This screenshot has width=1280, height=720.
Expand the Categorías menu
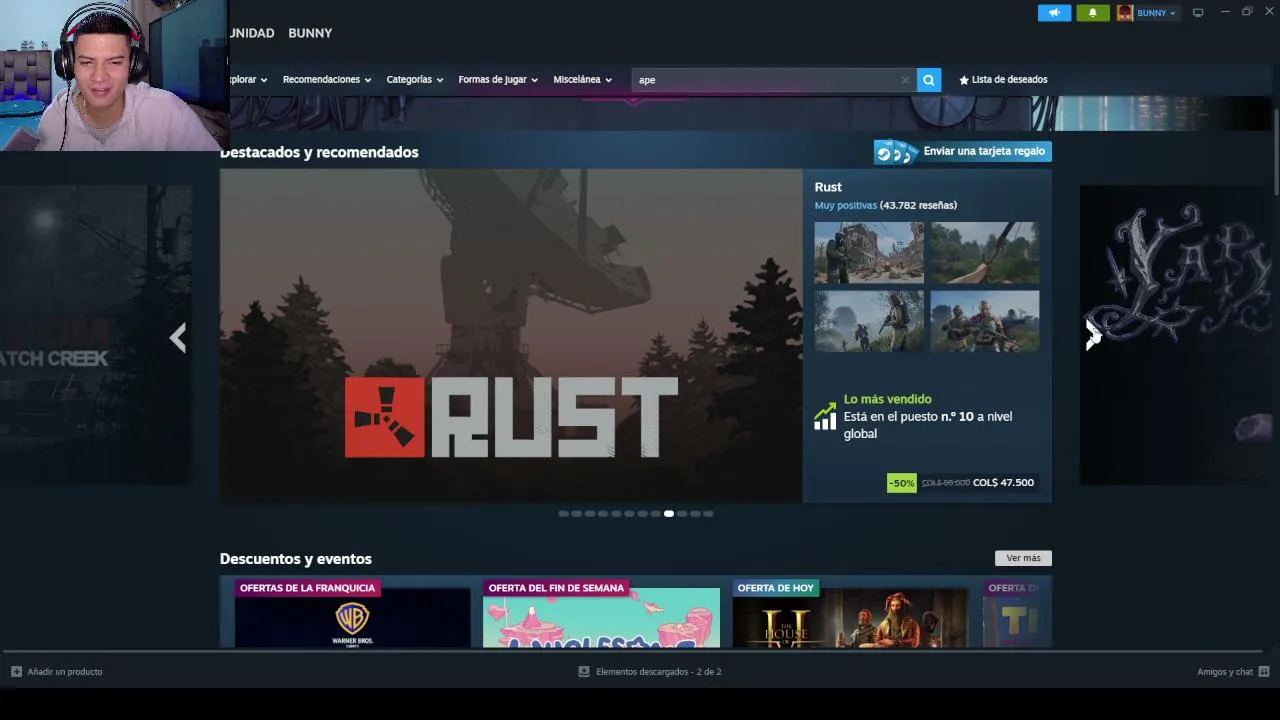click(x=415, y=80)
